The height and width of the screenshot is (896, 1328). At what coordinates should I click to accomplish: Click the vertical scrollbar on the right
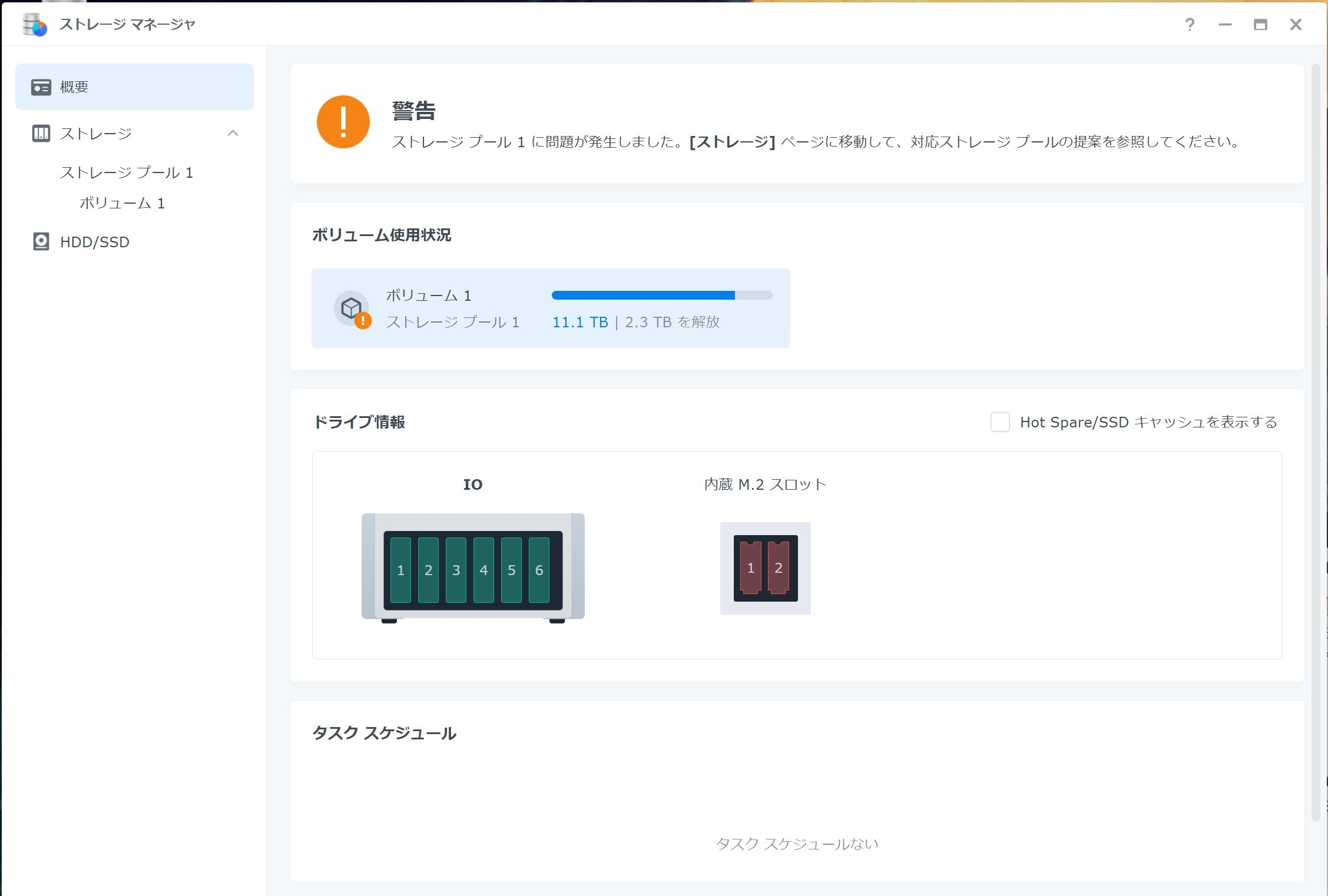[x=1315, y=442]
